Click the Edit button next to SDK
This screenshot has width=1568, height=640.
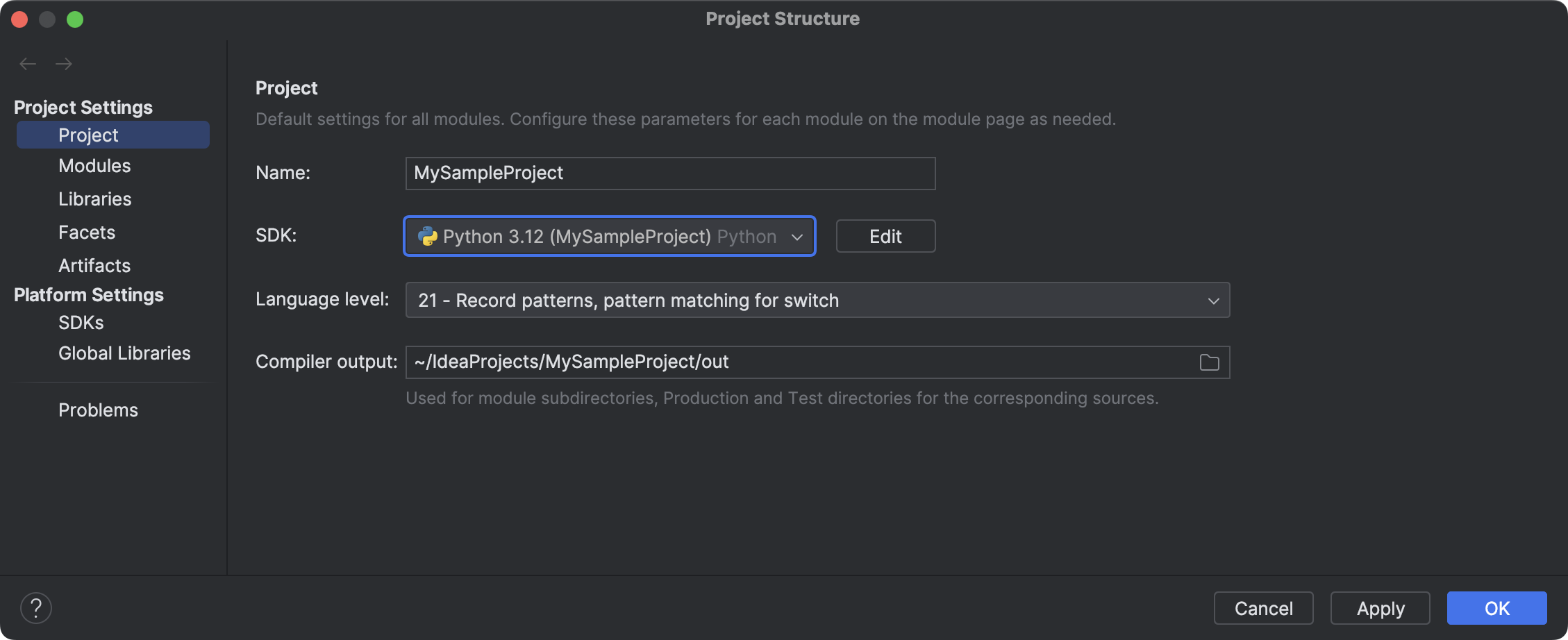885,236
